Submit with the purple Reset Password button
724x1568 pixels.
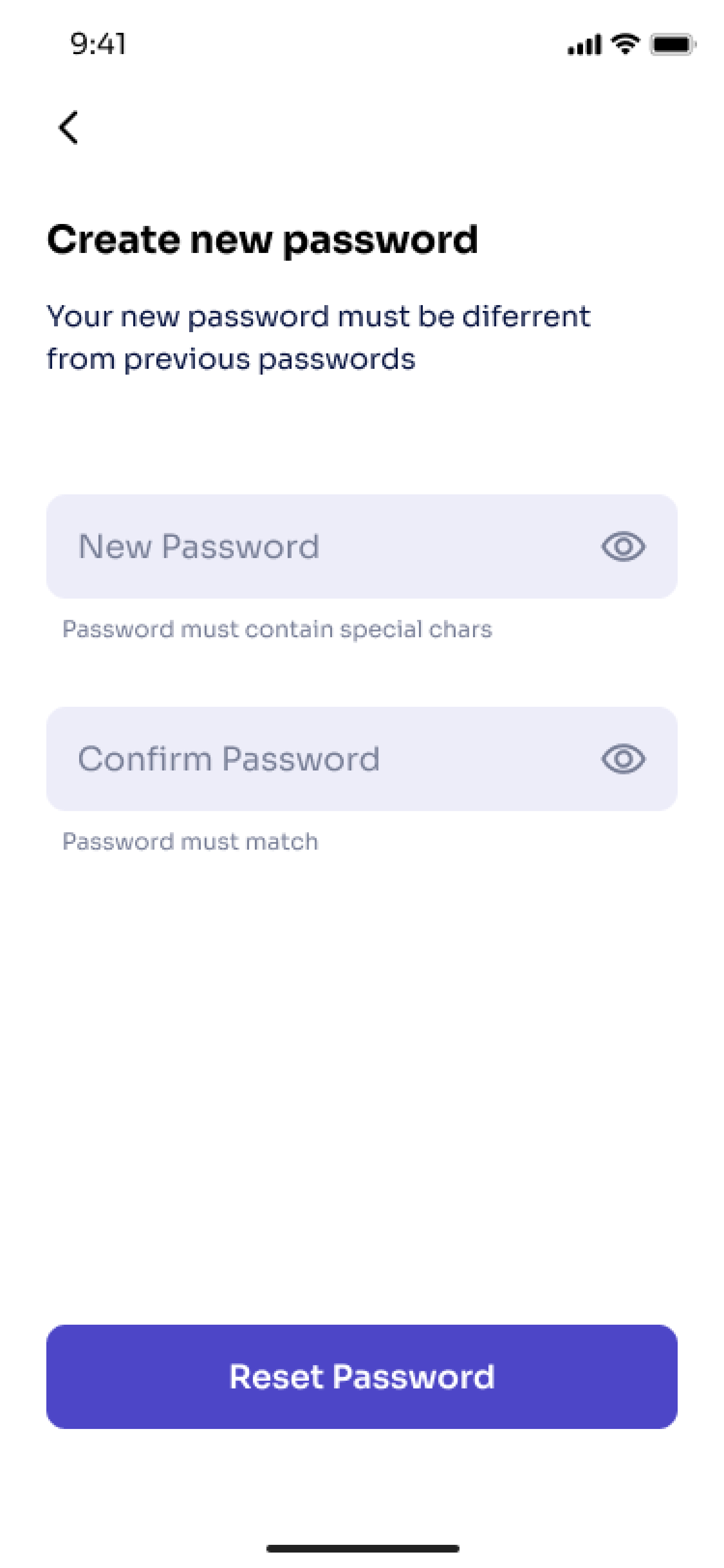362,1376
